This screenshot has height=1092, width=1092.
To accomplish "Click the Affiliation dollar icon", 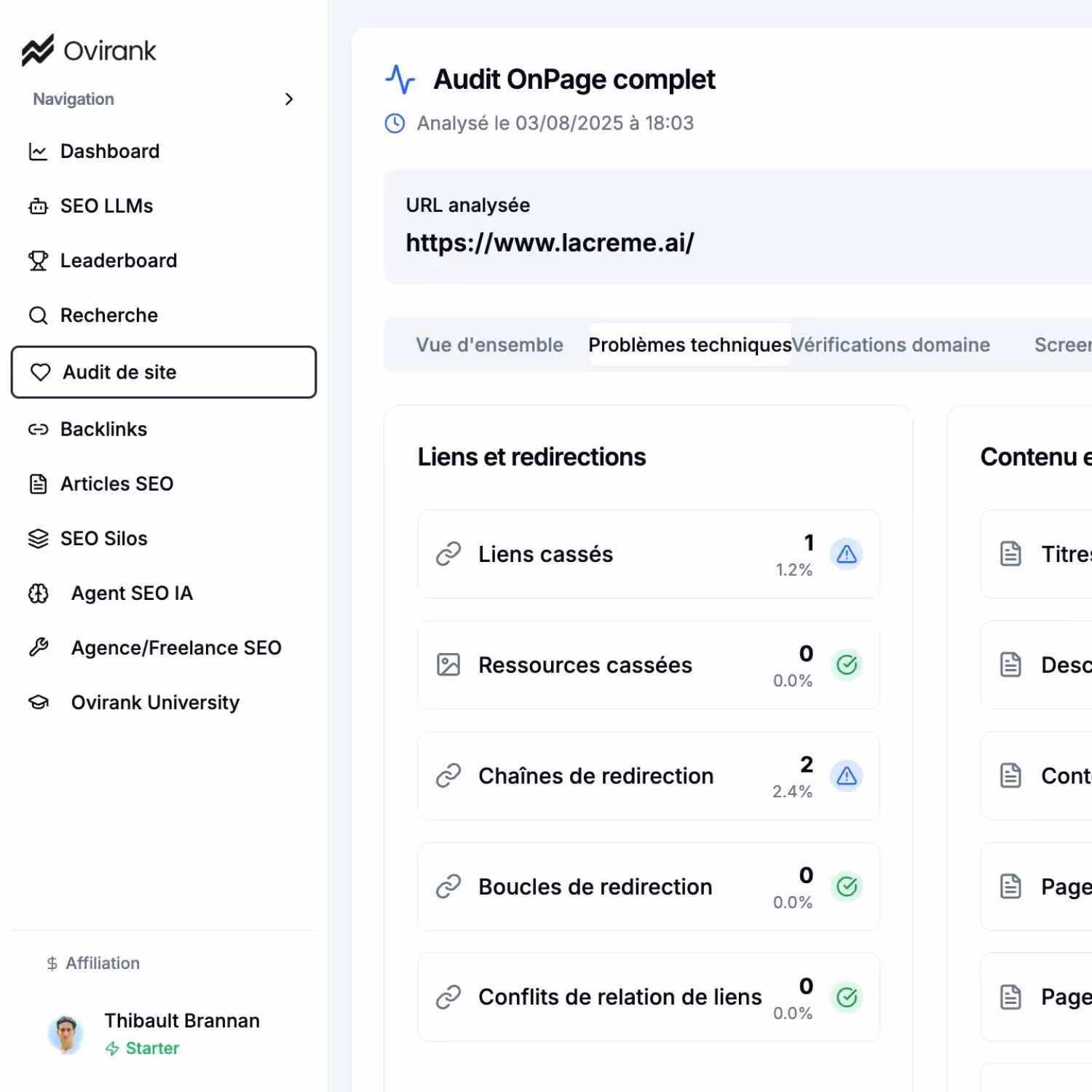I will (52, 964).
